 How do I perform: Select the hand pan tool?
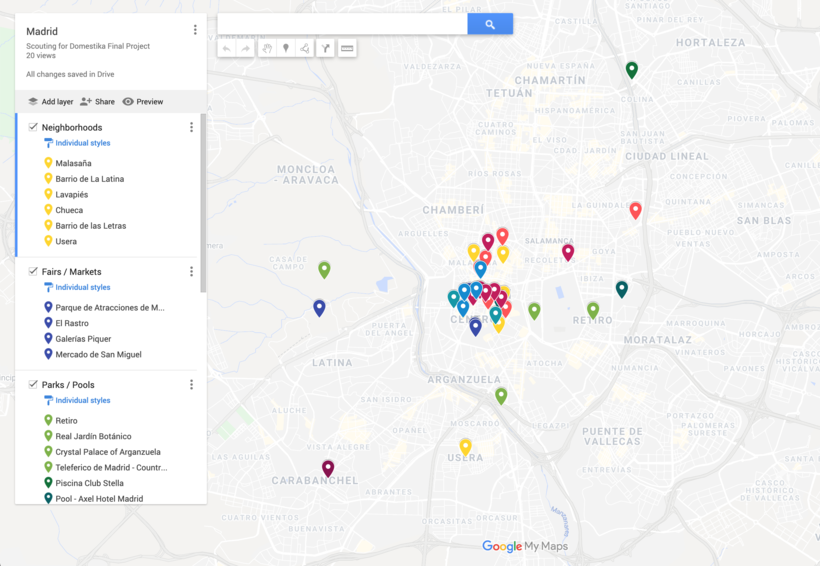pos(267,49)
